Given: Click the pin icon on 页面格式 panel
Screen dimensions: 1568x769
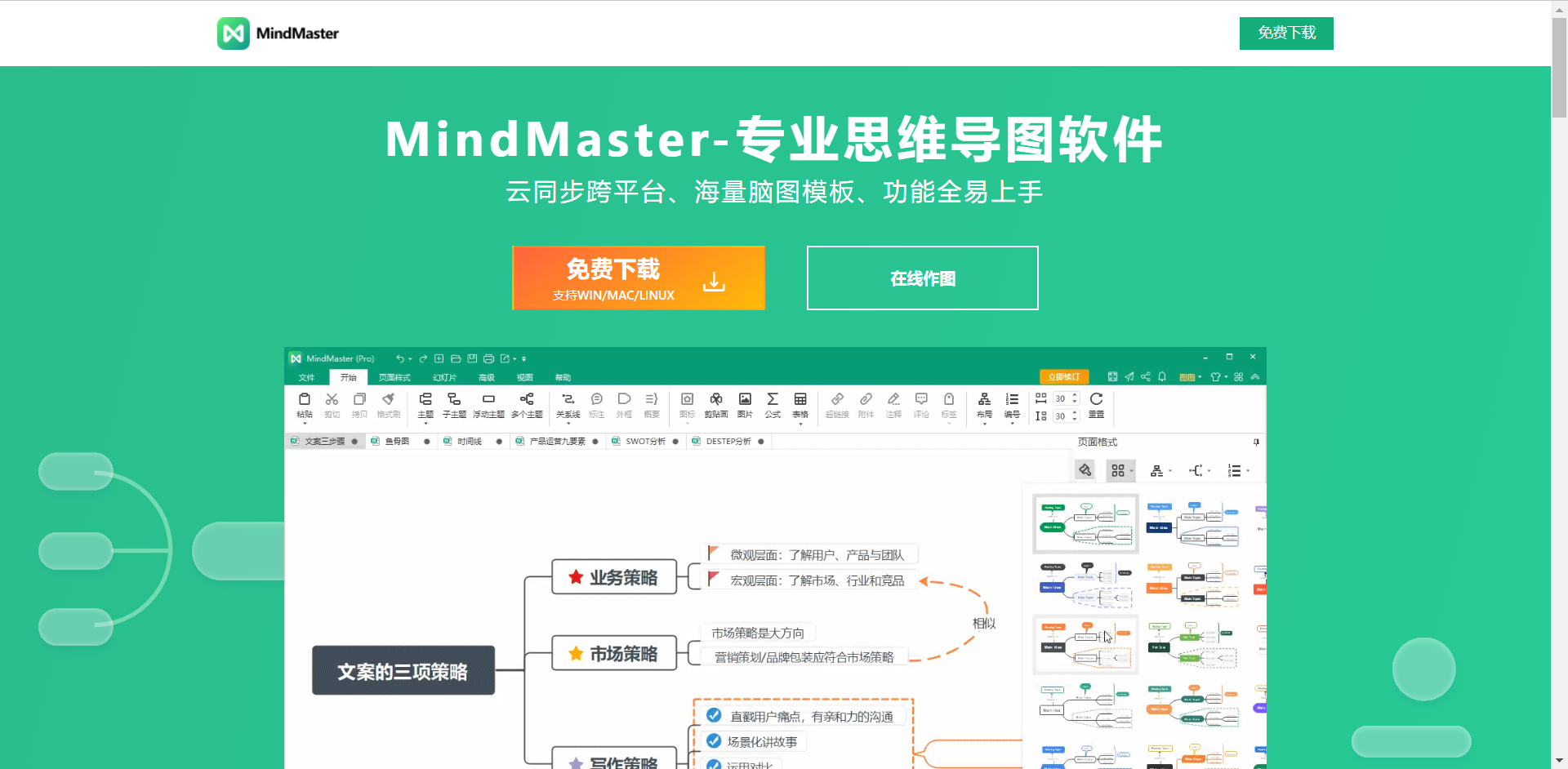Looking at the screenshot, I should (1256, 442).
